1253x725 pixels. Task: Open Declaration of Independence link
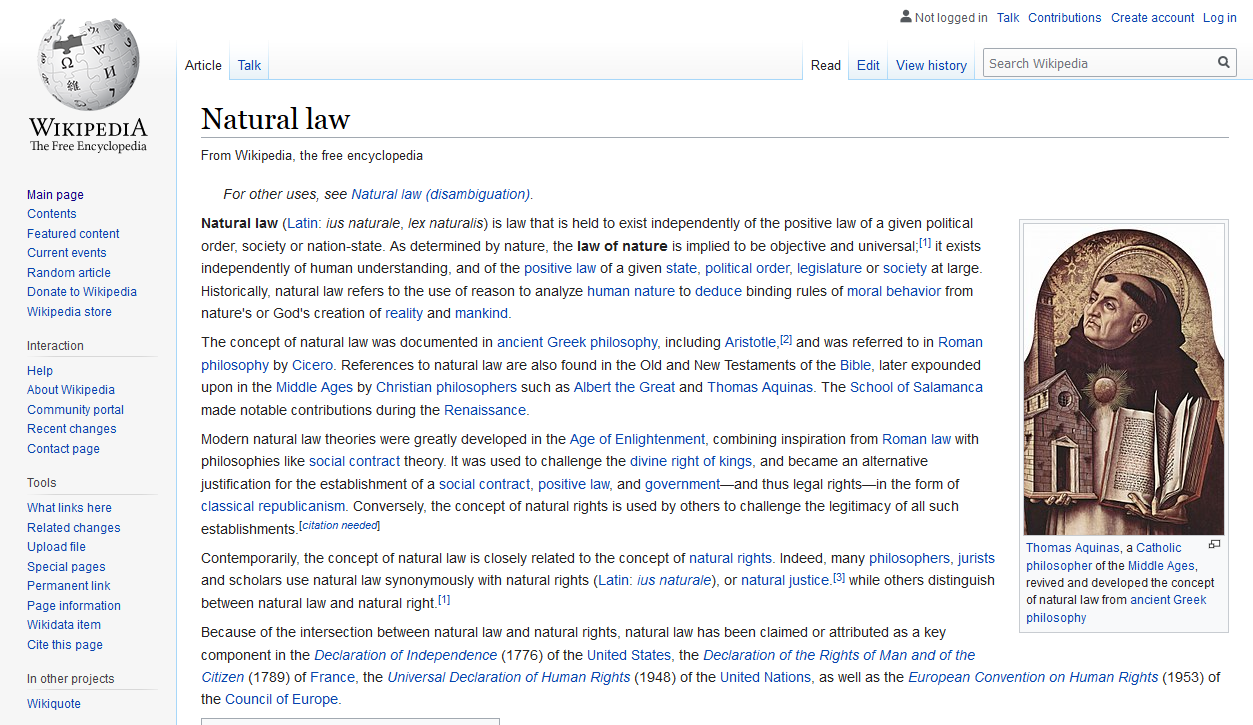click(x=405, y=655)
